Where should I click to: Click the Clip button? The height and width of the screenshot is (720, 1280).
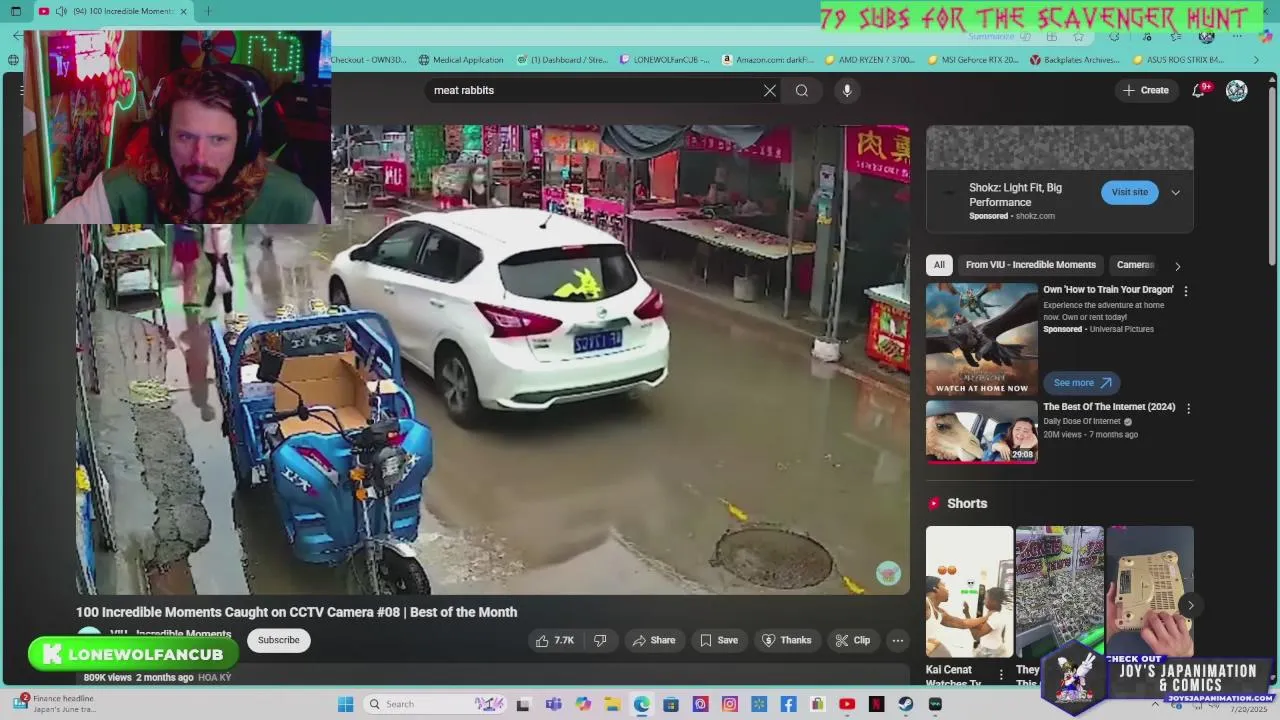point(853,640)
